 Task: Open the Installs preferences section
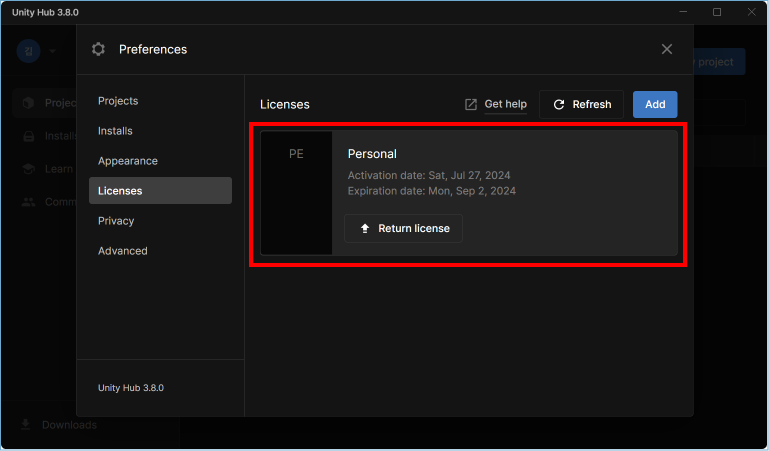tap(160, 131)
